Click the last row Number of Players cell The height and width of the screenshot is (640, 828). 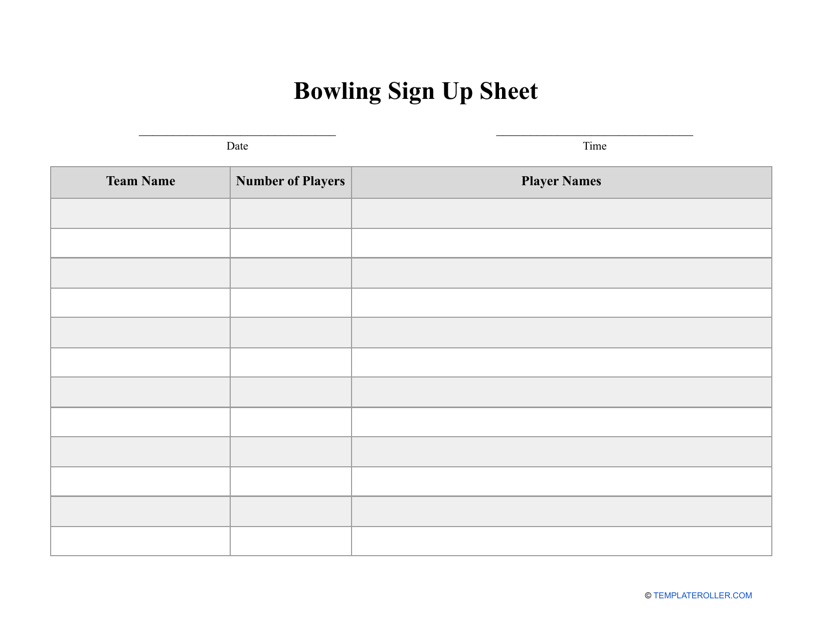pos(290,541)
